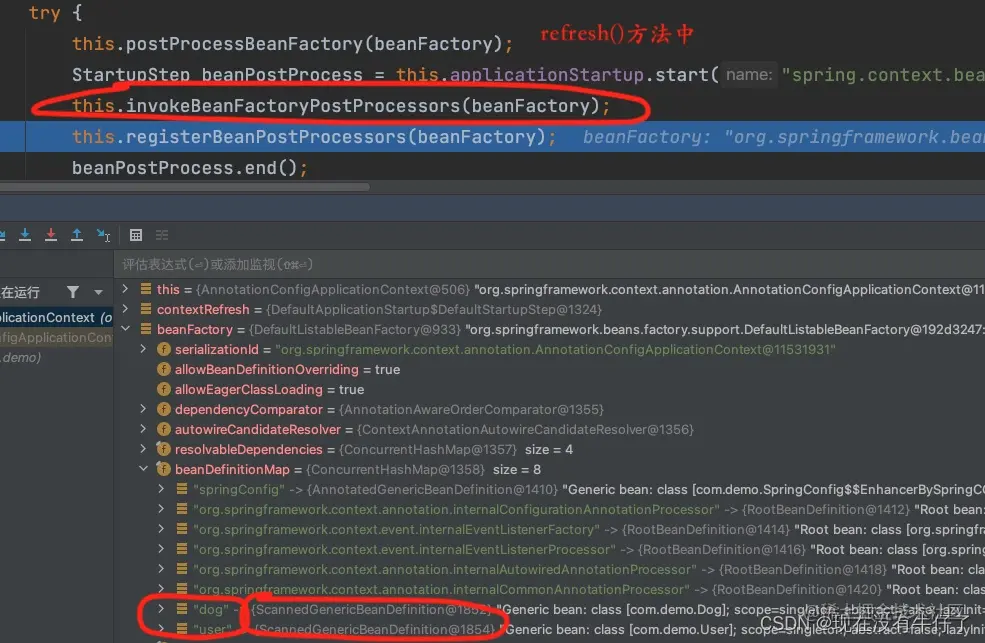Select the '.demo)' stack frame row
This screenshot has height=643, width=985.
(57, 357)
